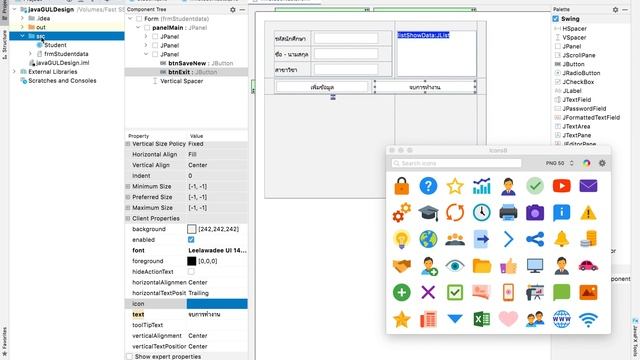The width and height of the screenshot is (640, 360).
Task: Open Palette panel gear settings
Action: [615, 9]
